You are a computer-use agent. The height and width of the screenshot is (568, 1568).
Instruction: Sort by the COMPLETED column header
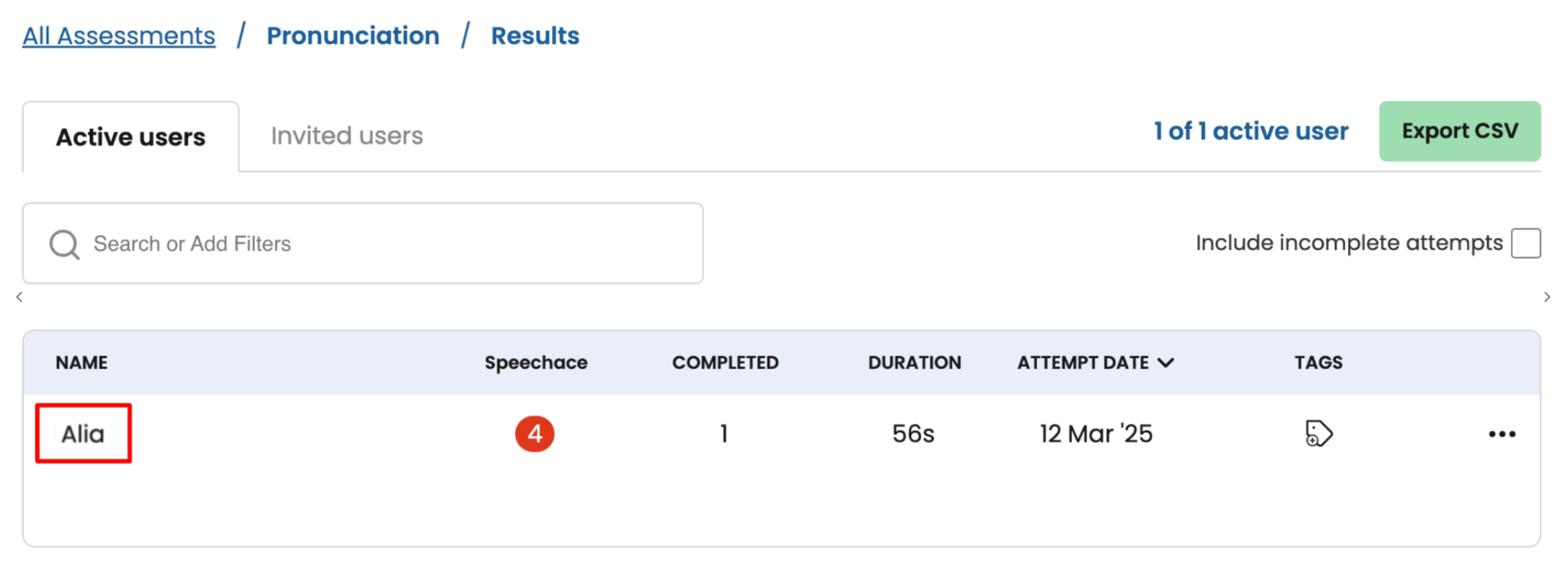725,363
